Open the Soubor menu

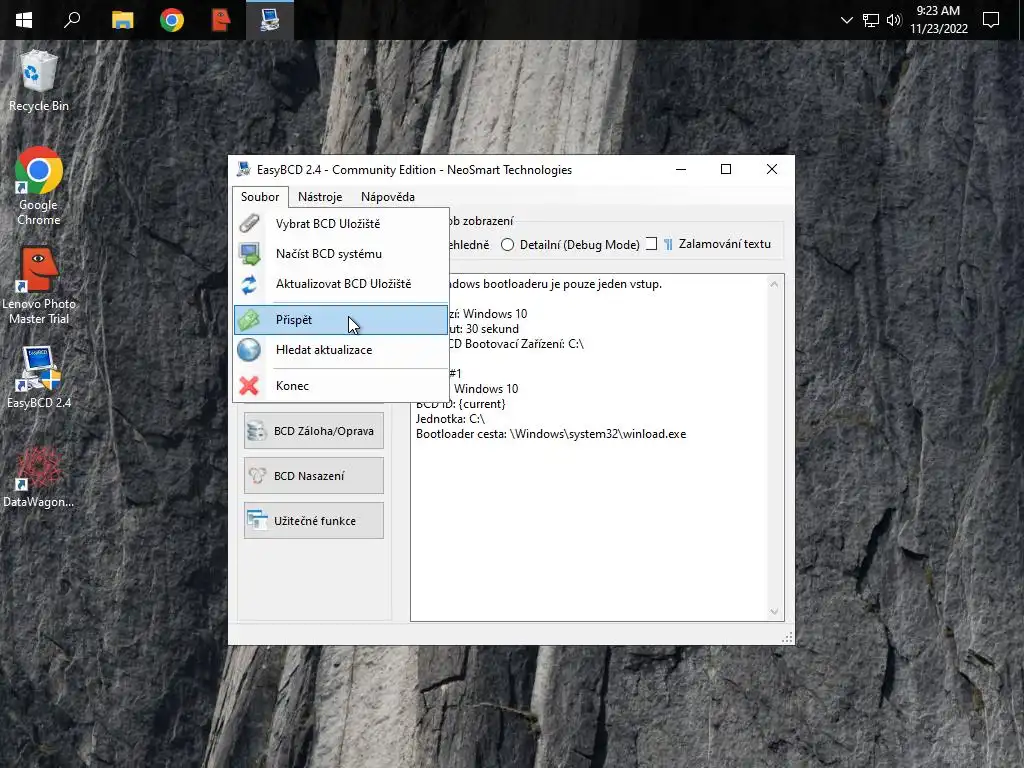click(x=260, y=197)
